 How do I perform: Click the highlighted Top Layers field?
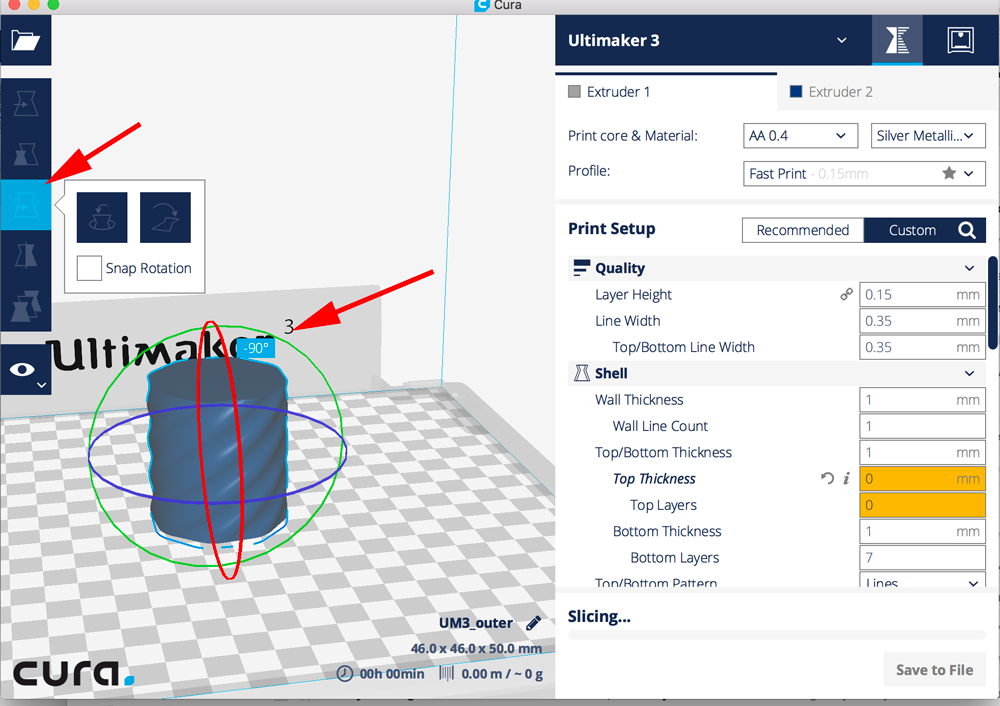pos(922,505)
